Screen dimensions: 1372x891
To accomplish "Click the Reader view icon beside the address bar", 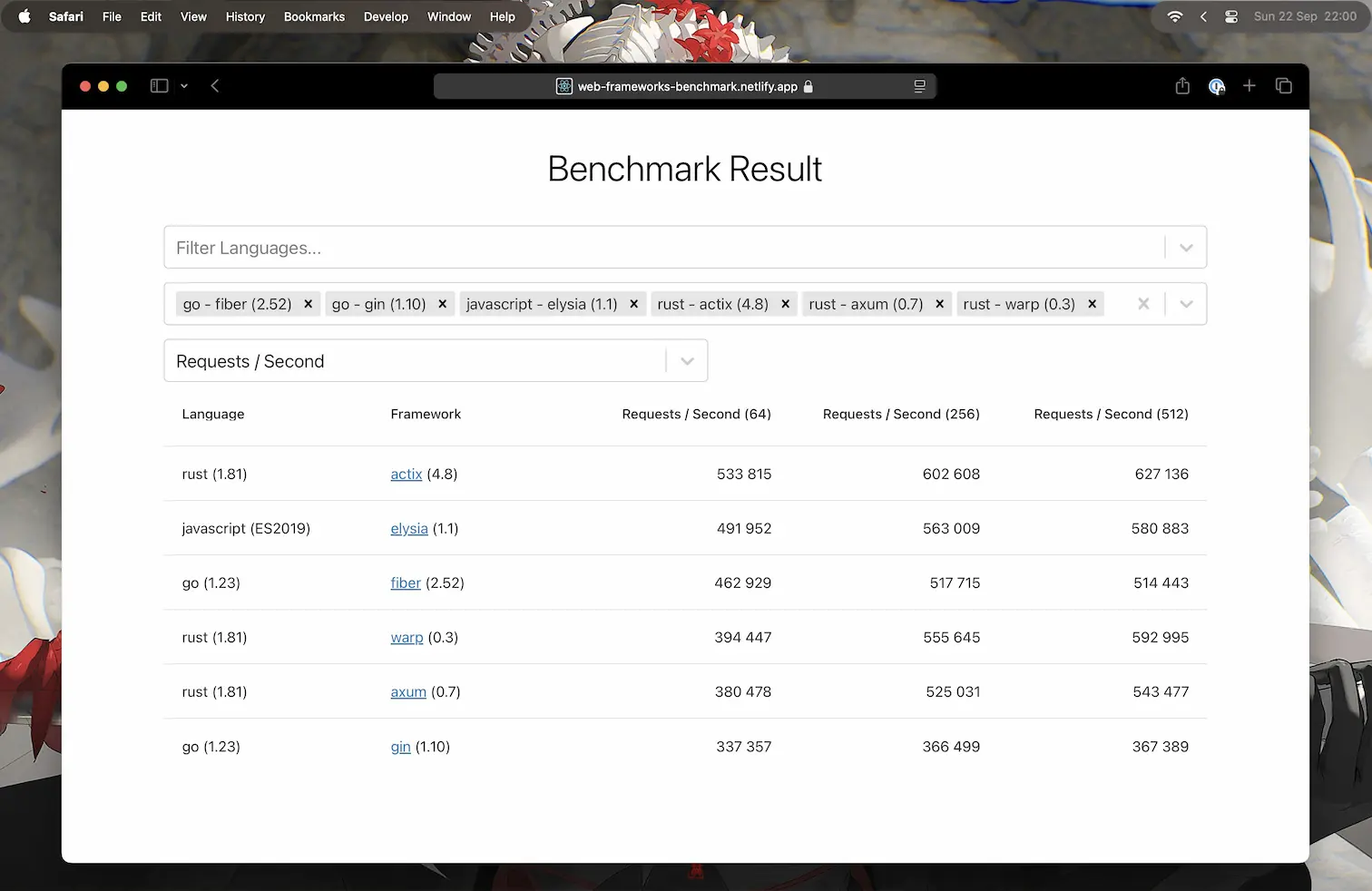I will (x=919, y=86).
